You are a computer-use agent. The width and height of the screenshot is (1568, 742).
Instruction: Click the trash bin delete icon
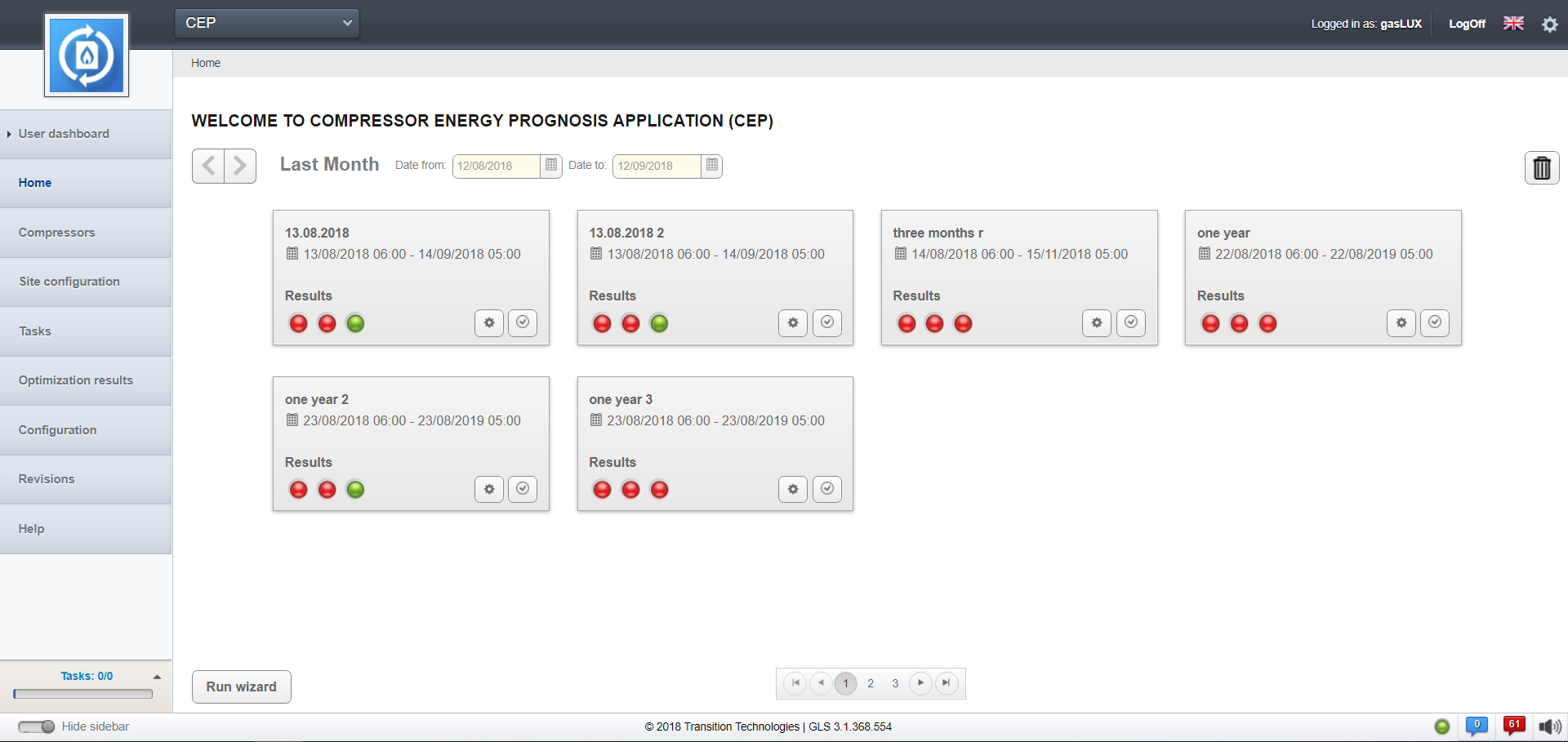(1541, 168)
